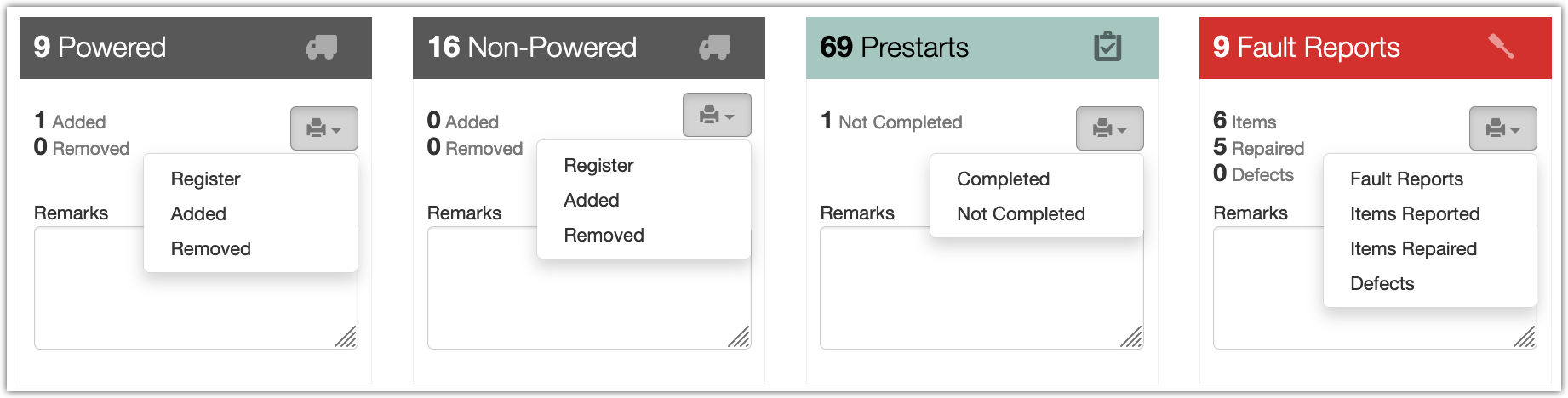Open the print dropdown in Powered panel
This screenshot has height=398, width=1568.
(323, 128)
